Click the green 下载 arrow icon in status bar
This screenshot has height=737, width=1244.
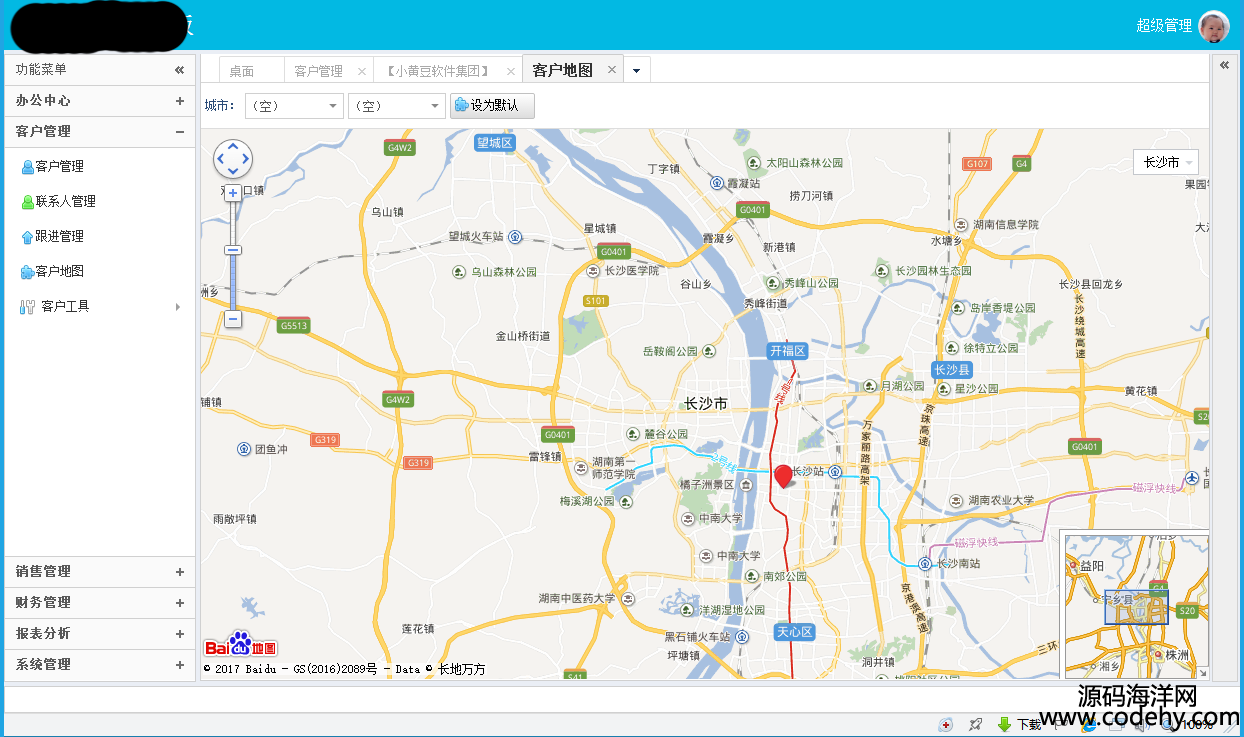tap(1005, 724)
